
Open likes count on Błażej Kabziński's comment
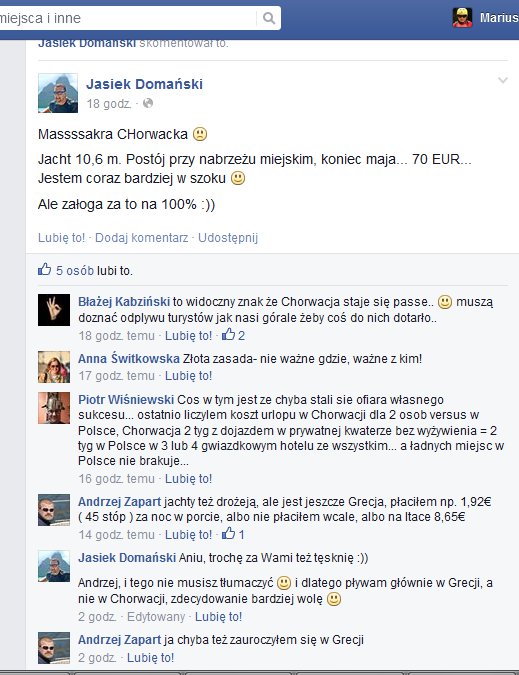tap(234, 335)
